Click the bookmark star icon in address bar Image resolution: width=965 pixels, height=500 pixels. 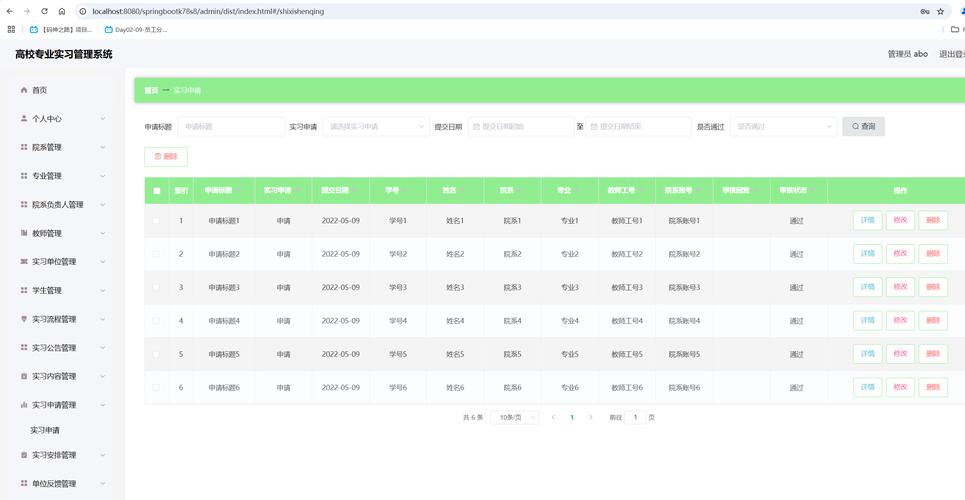pyautogui.click(x=940, y=11)
